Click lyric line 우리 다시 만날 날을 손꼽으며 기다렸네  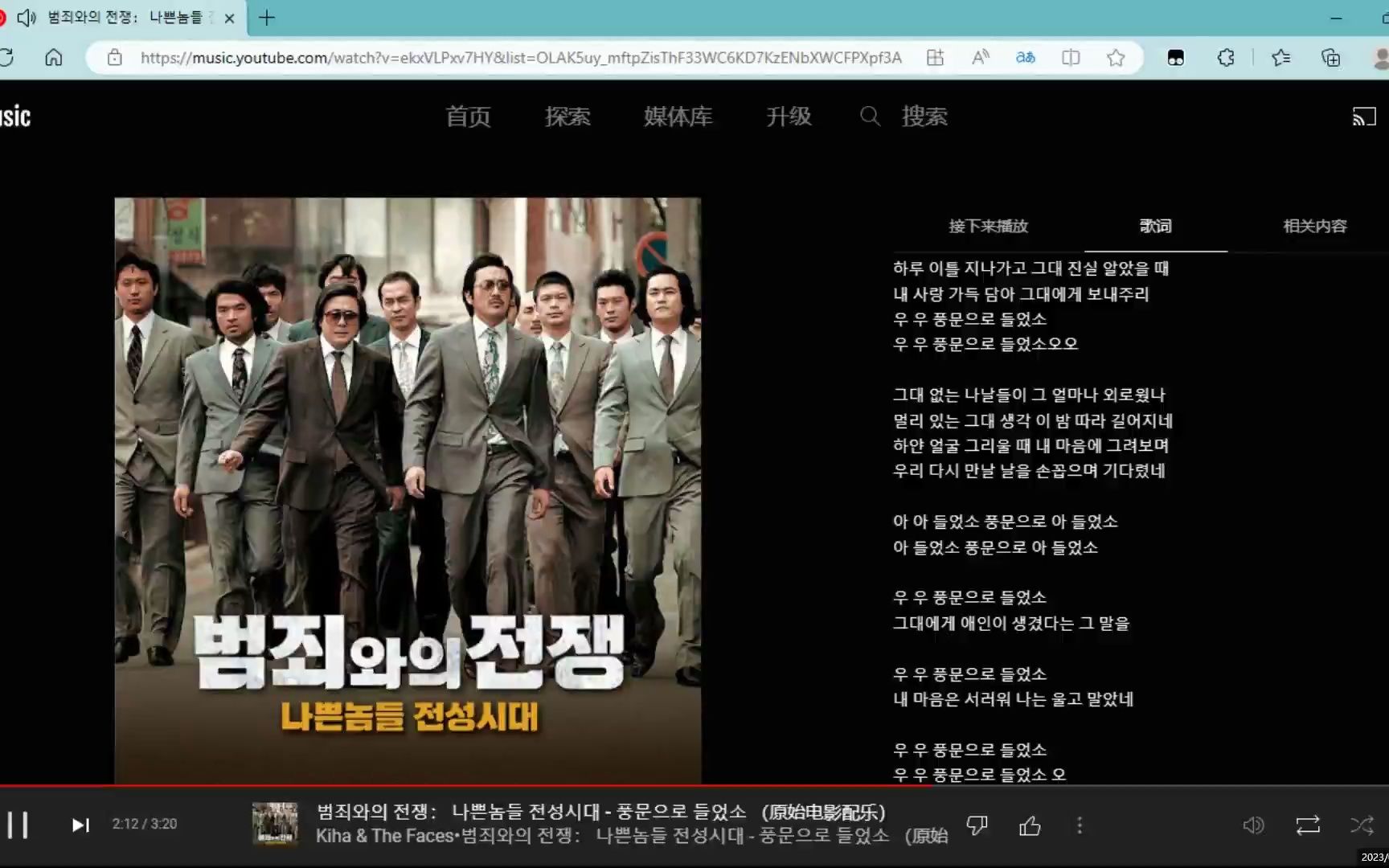1029,471
